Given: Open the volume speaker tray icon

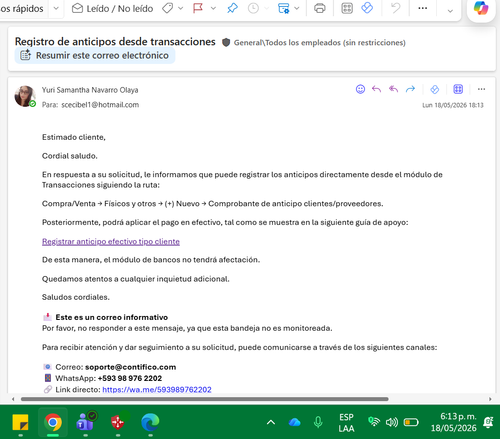Looking at the screenshot, I should coord(392,423).
